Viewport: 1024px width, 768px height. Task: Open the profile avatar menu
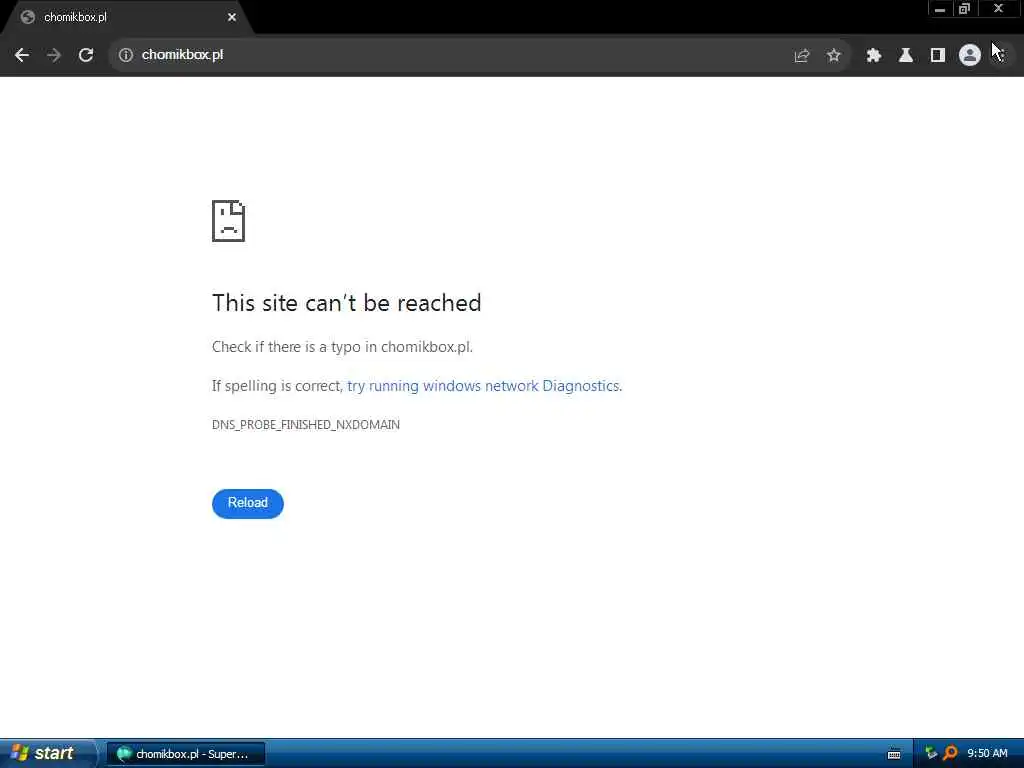970,55
